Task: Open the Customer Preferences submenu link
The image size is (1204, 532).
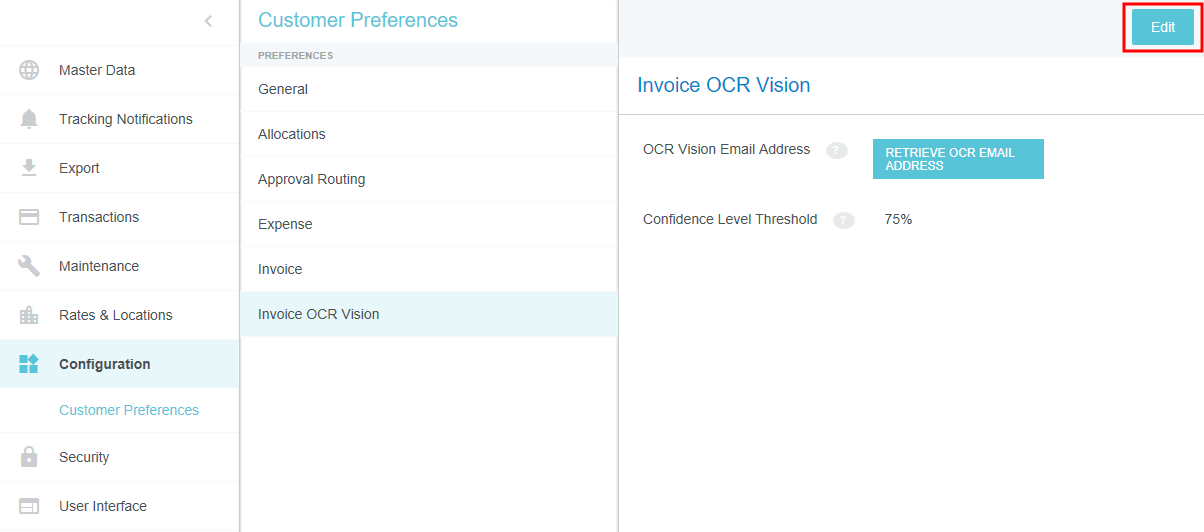Action: point(129,410)
